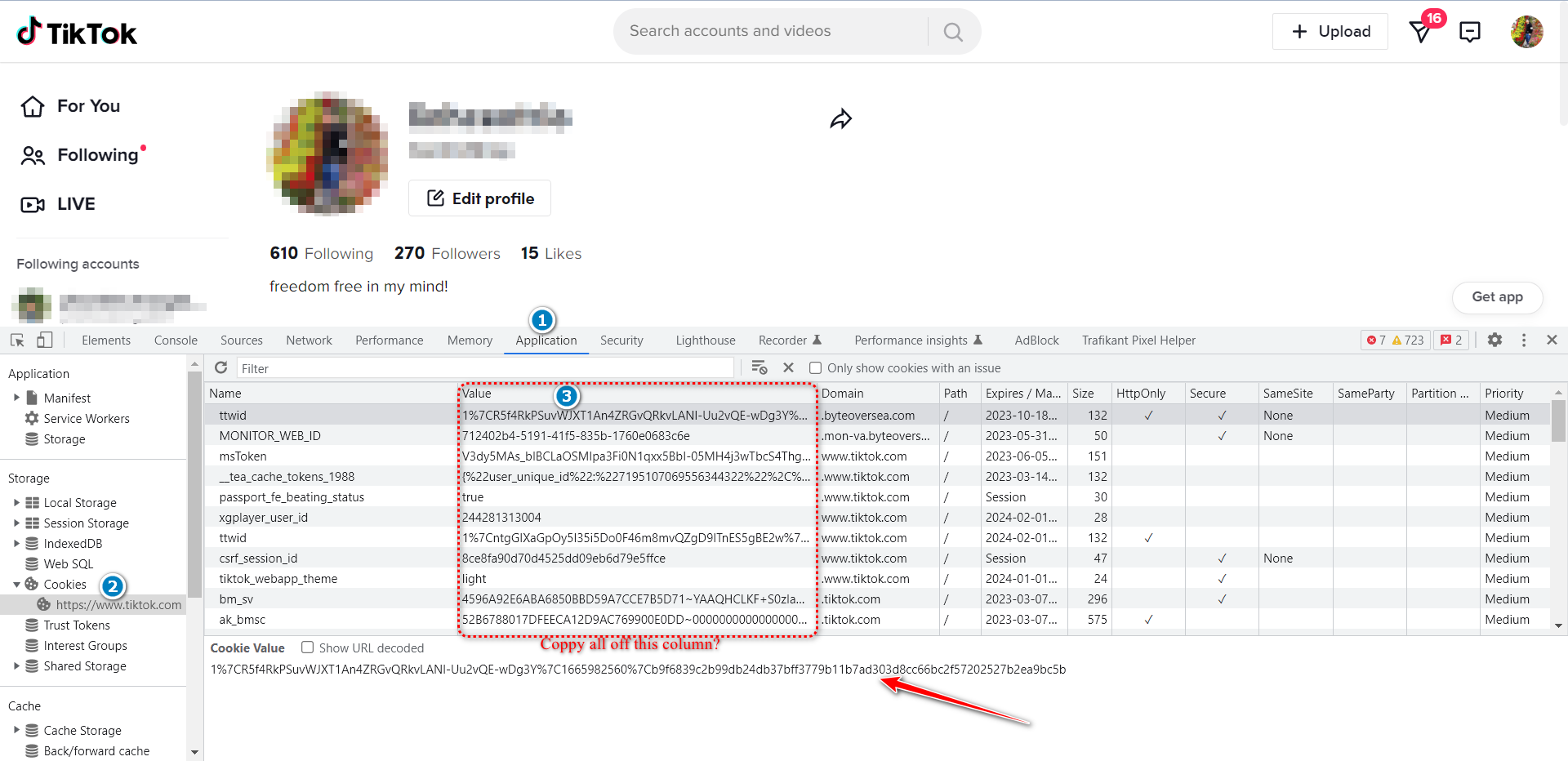Switch to the Elements tab

(106, 340)
